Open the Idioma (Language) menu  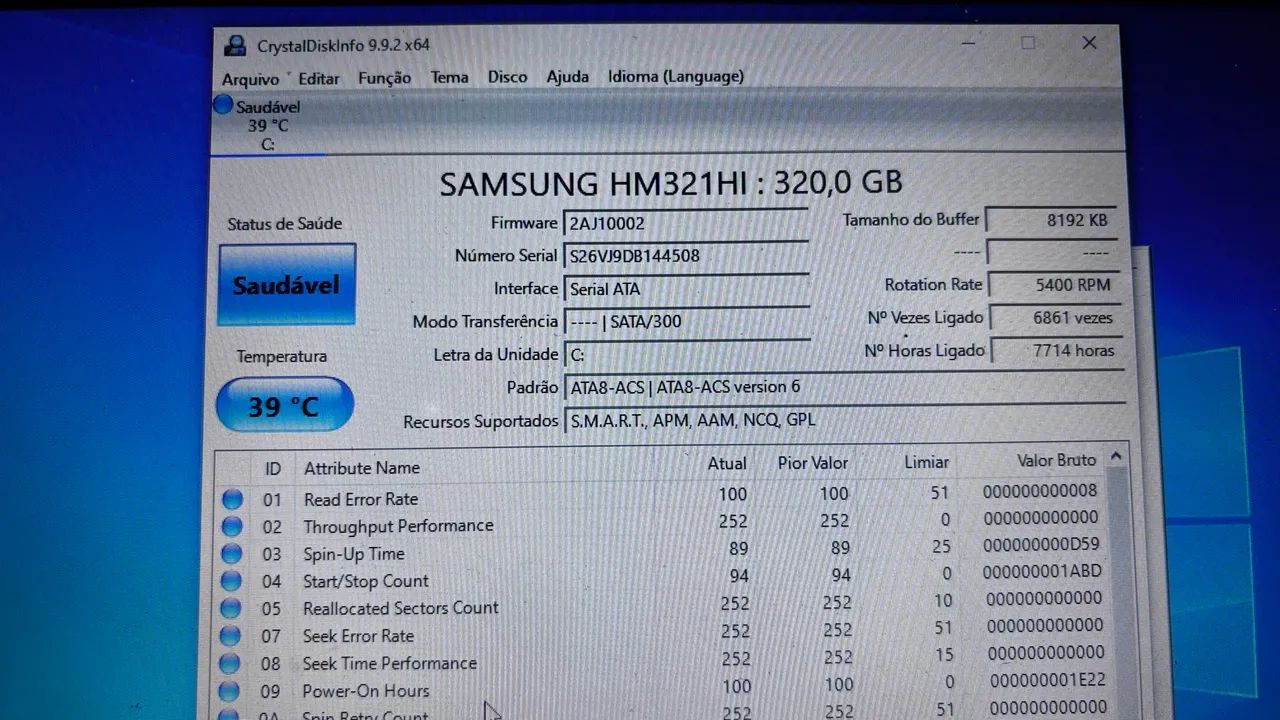(x=676, y=76)
